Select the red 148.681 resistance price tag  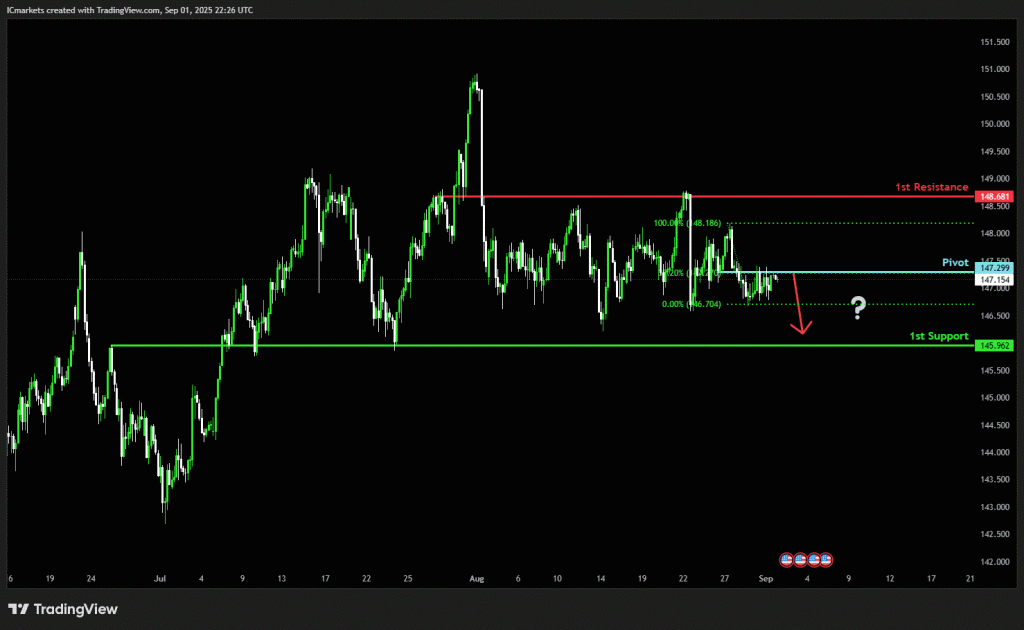click(993, 197)
